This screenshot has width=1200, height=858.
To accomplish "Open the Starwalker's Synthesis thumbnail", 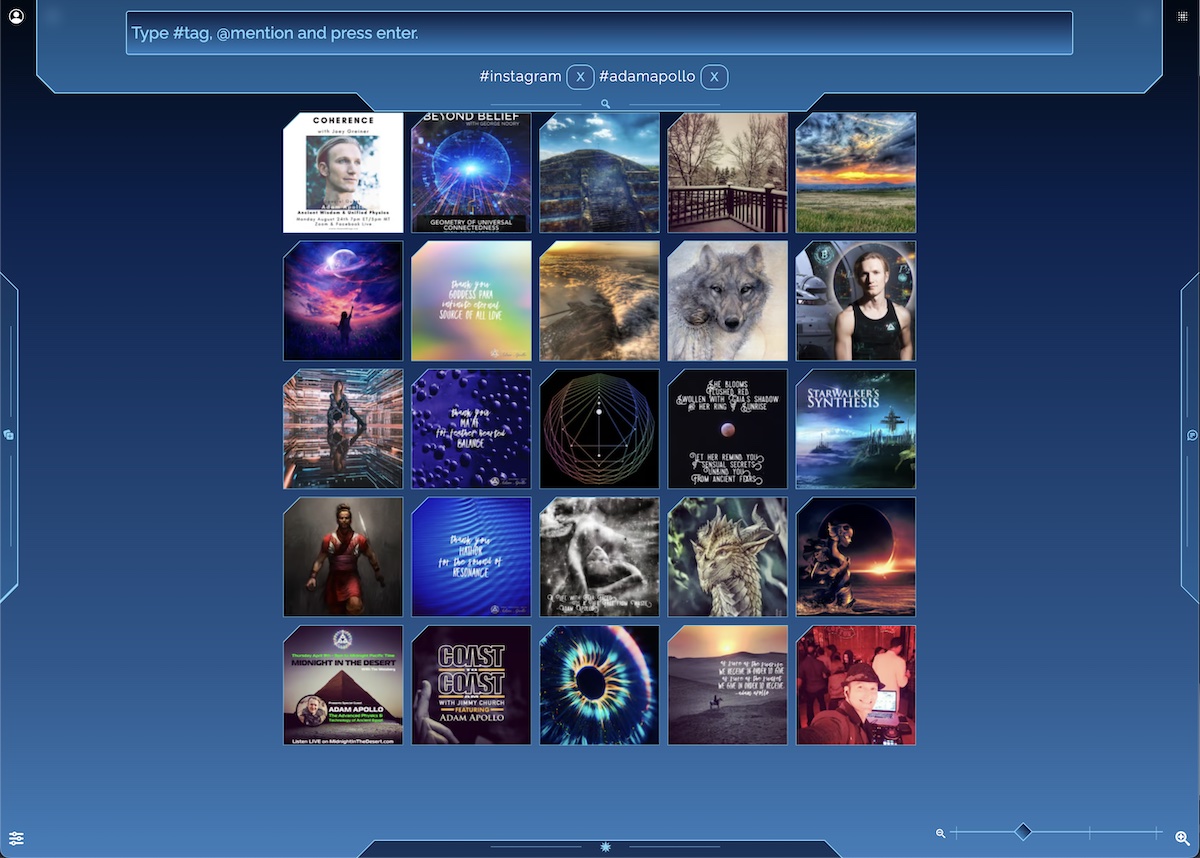I will (x=855, y=428).
